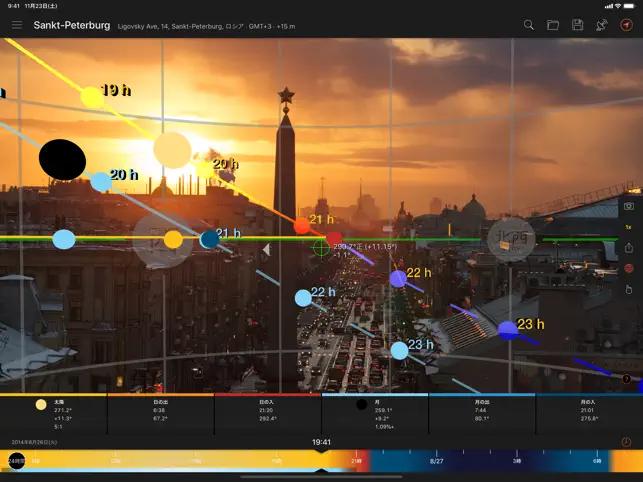This screenshot has width=643, height=482.
Task: Tap the light-blue 22 h moon marker
Action: tap(303, 298)
